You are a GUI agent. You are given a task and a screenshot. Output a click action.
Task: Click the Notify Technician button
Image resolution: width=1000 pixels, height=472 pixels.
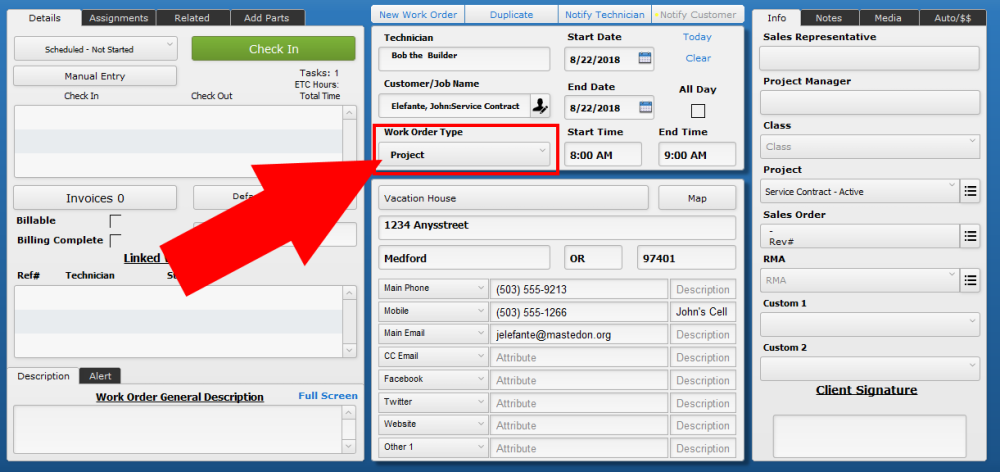(x=605, y=14)
